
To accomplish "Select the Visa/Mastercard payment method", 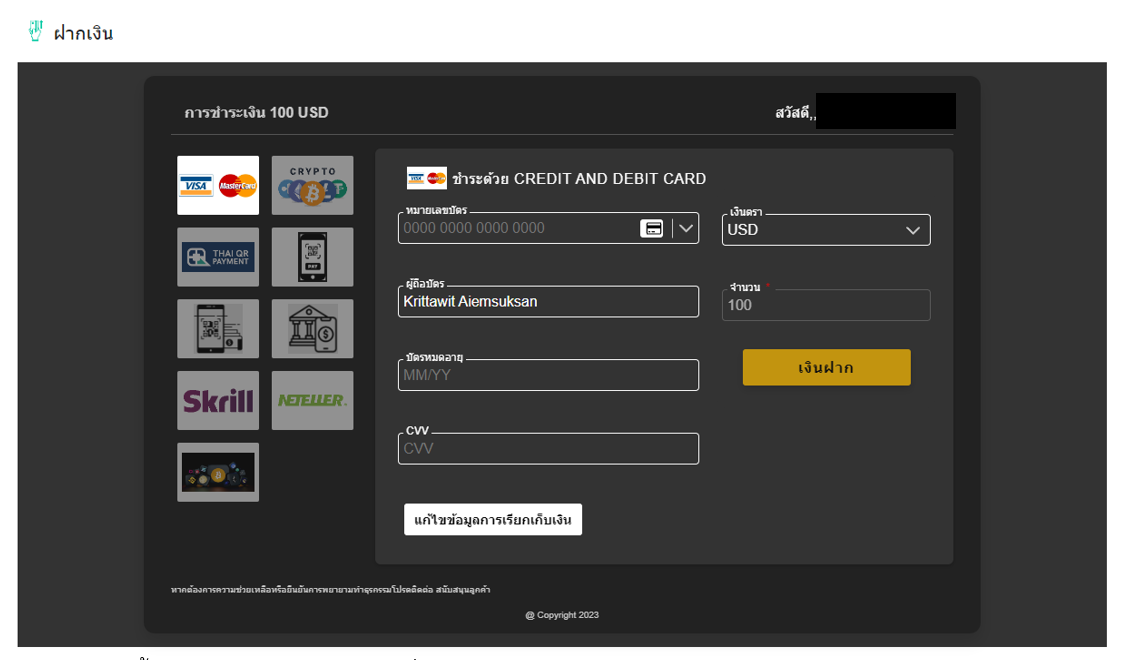I will pos(217,185).
